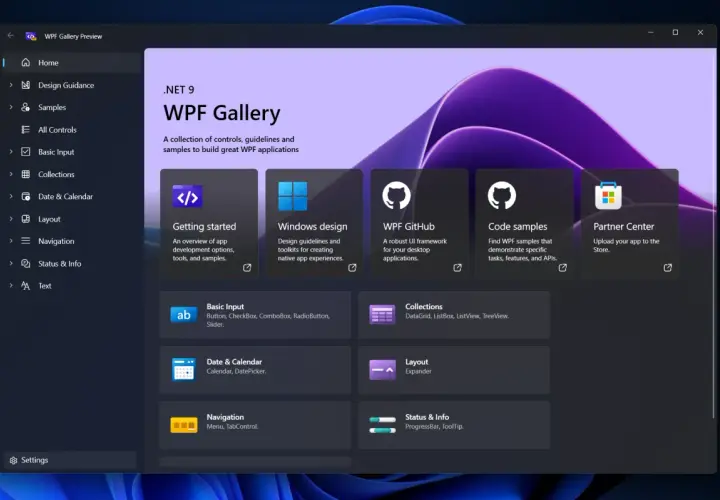This screenshot has height=500, width=720.
Task: Expand the Design Guidance chevron
Action: point(11,85)
